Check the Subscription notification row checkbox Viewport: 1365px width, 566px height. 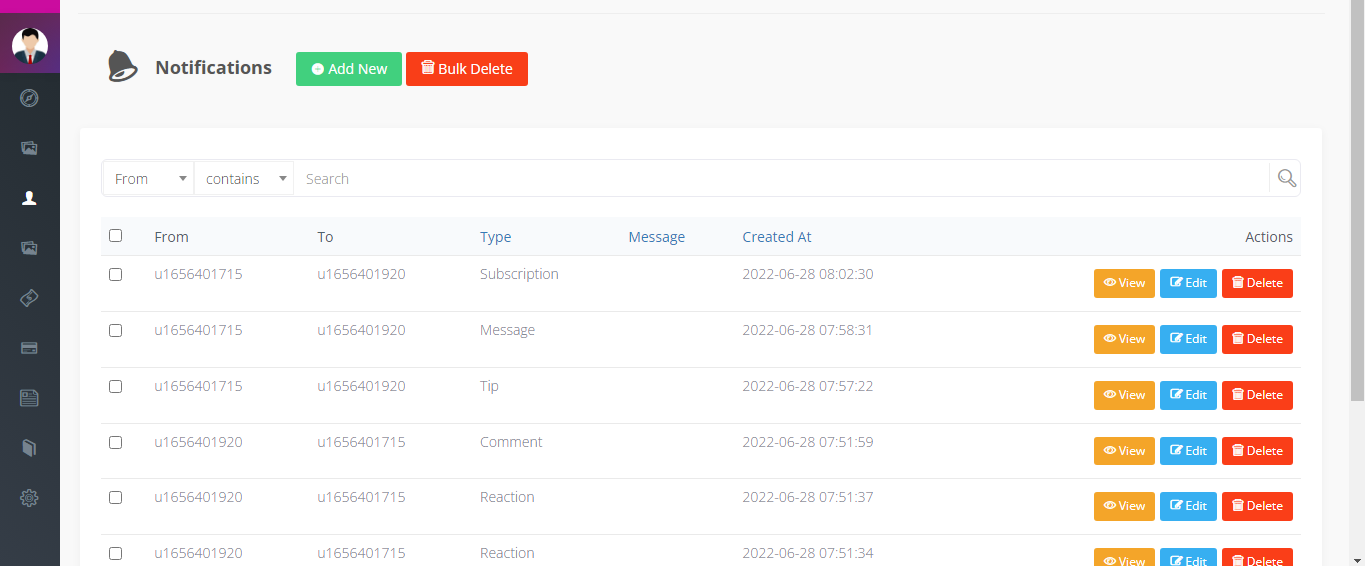[115, 274]
